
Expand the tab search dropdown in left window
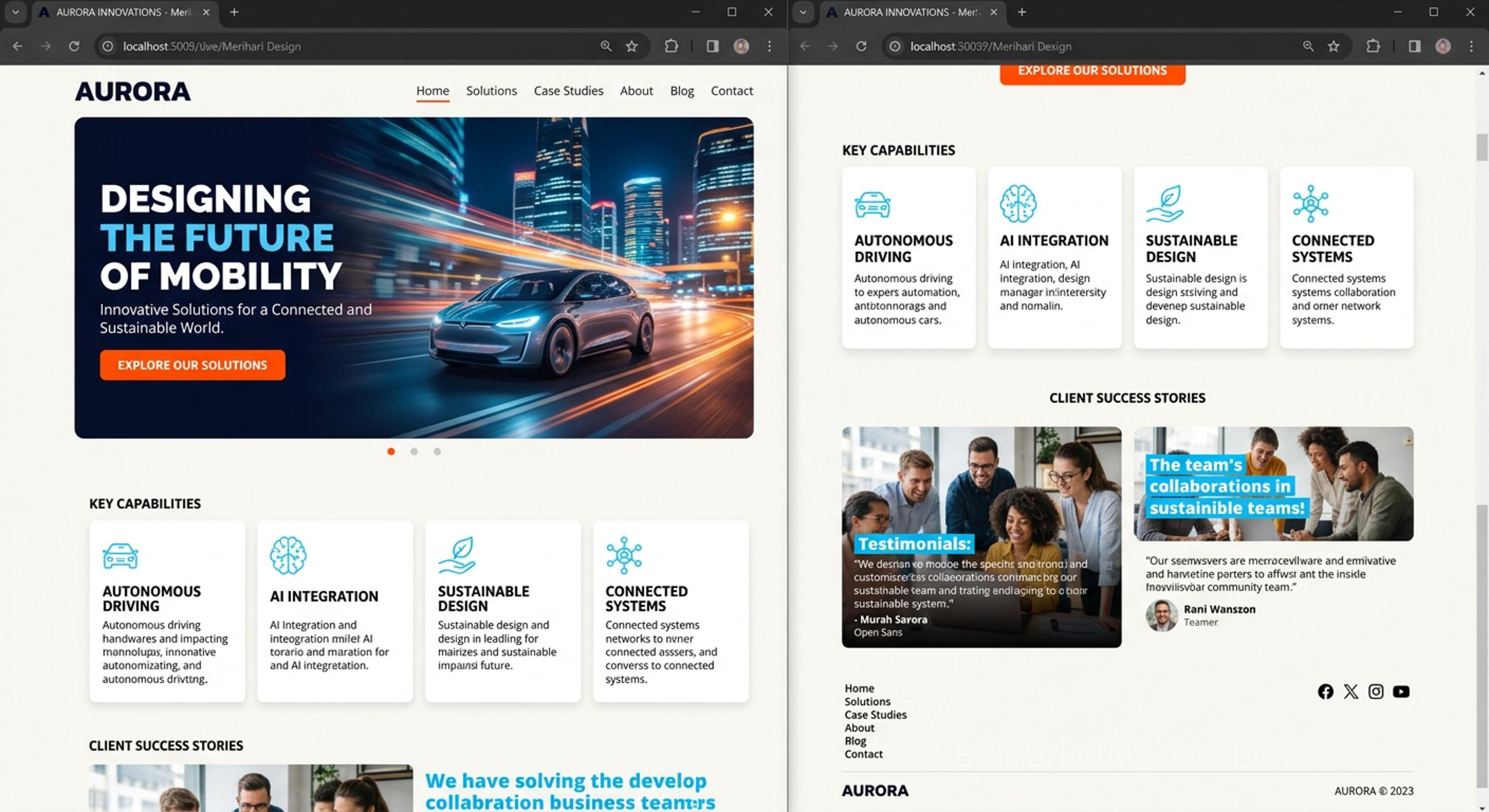tap(16, 12)
